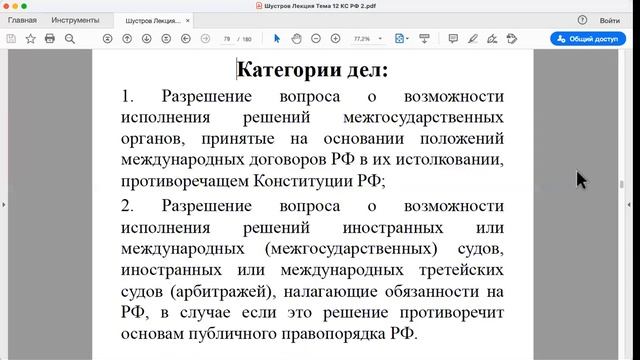Click the Войти sign-in link
The image size is (640, 360).
610,20
